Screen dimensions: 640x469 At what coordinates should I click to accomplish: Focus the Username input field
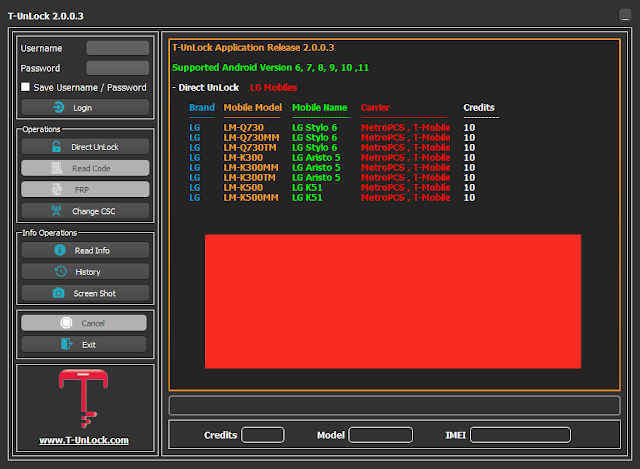[x=118, y=48]
